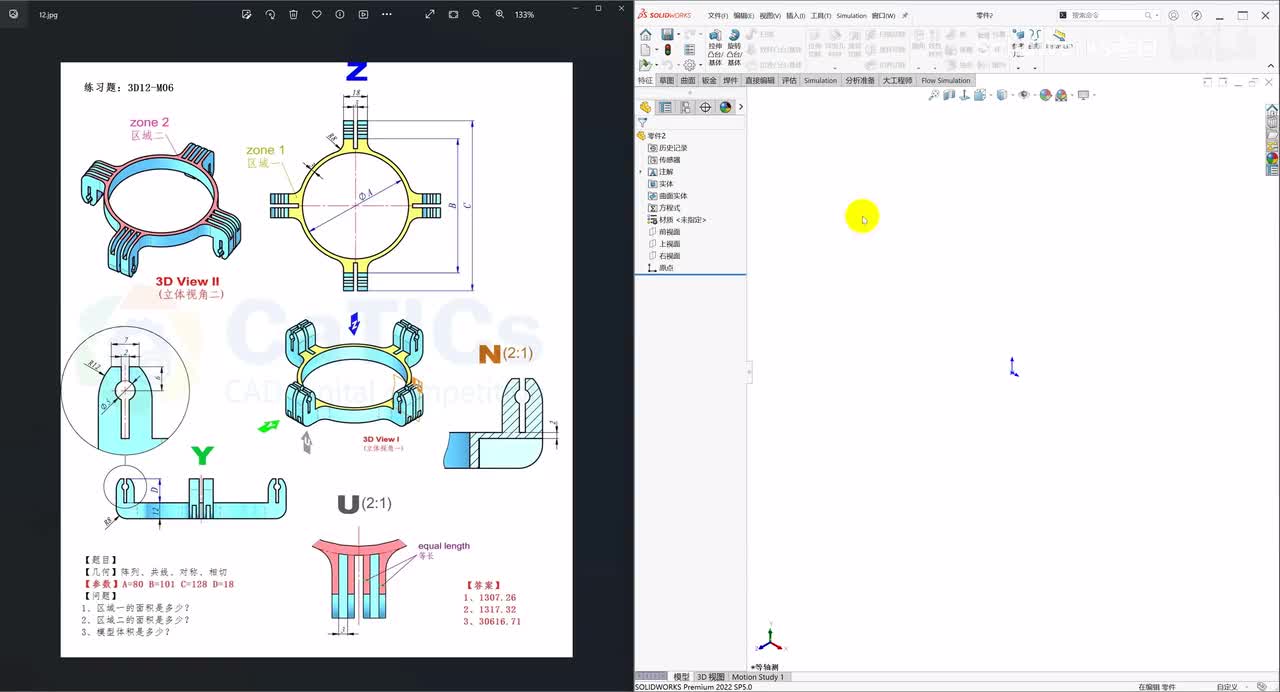Image resolution: width=1280 pixels, height=692 pixels.
Task: Click the SolidWorks Home icon
Action: [645, 34]
